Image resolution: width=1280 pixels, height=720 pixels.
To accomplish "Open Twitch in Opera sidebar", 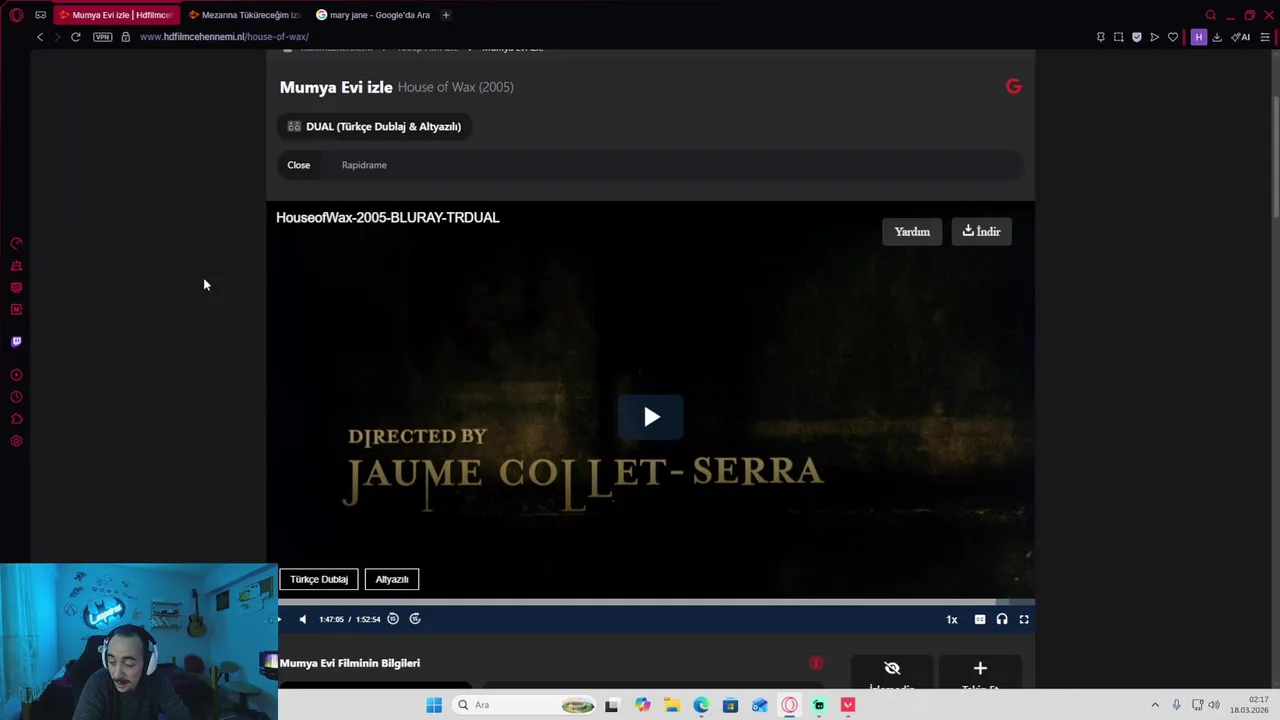I will [16, 342].
